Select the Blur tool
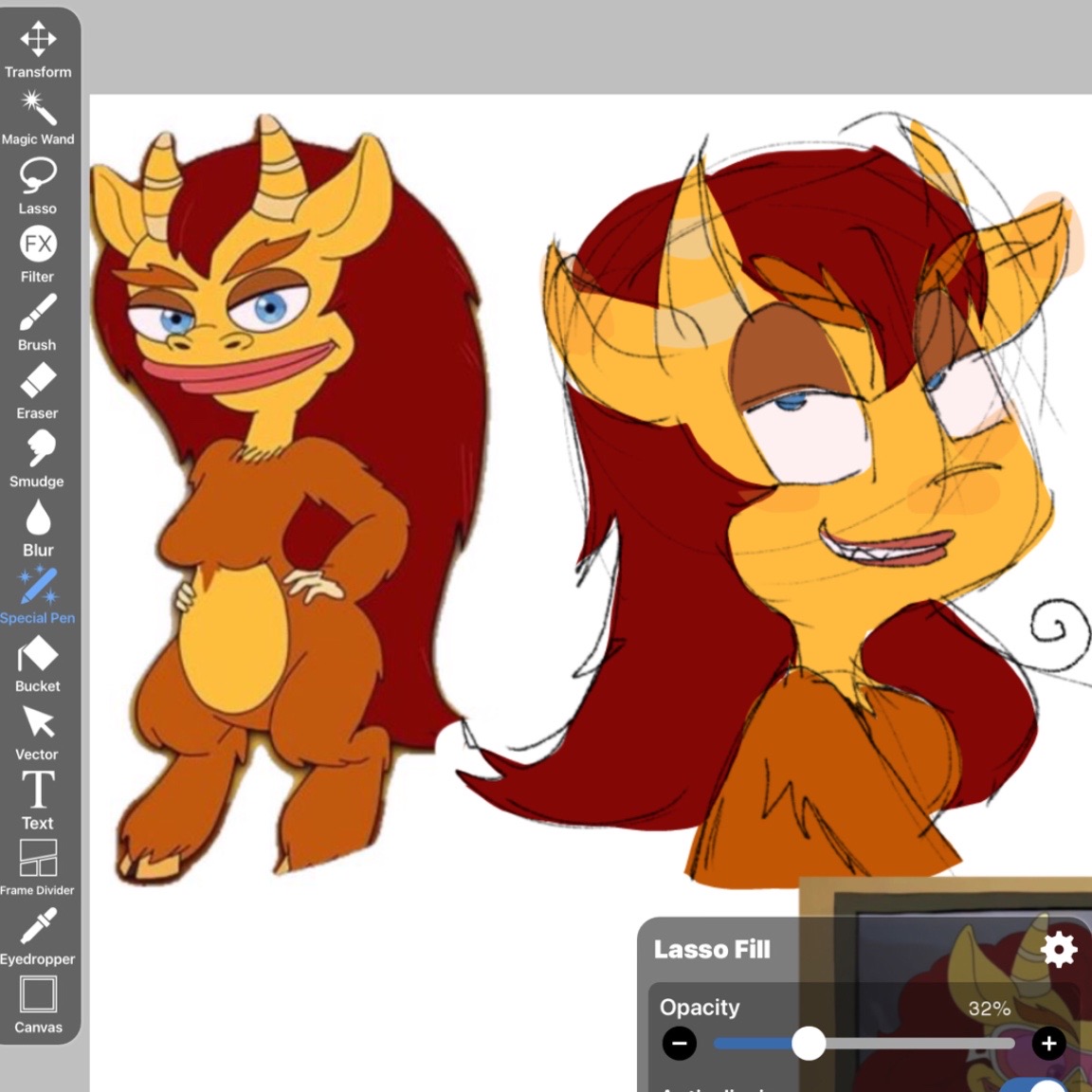This screenshot has width=1092, height=1092. point(38,528)
